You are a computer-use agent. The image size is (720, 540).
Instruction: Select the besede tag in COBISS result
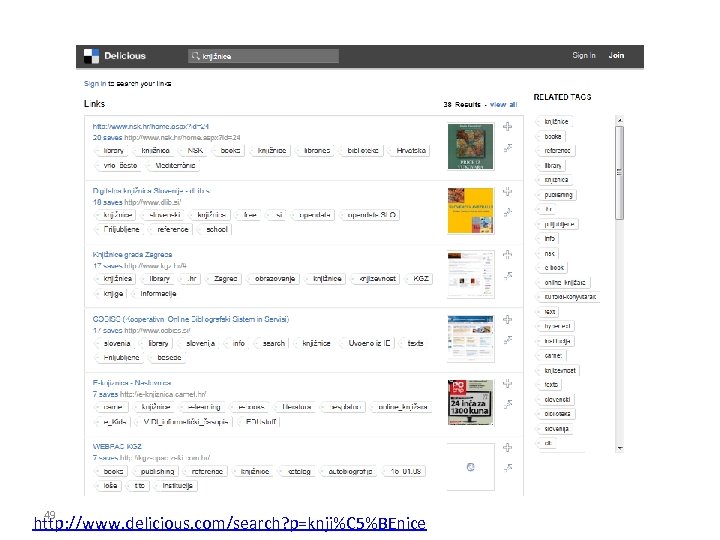click(167, 358)
